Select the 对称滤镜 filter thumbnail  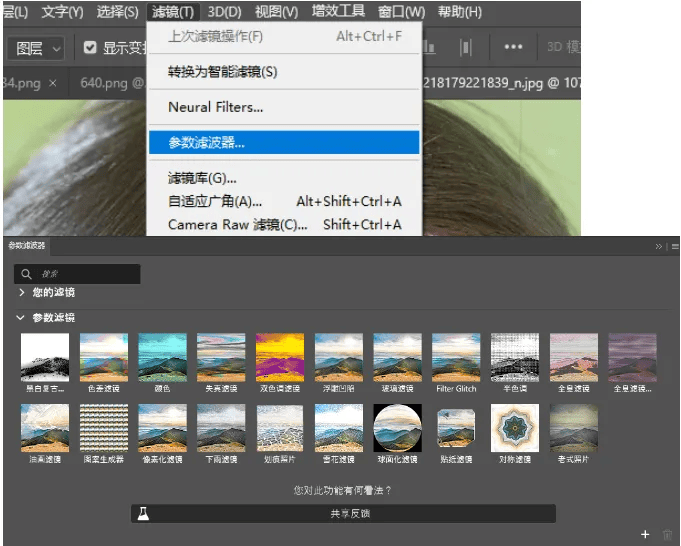[515, 428]
